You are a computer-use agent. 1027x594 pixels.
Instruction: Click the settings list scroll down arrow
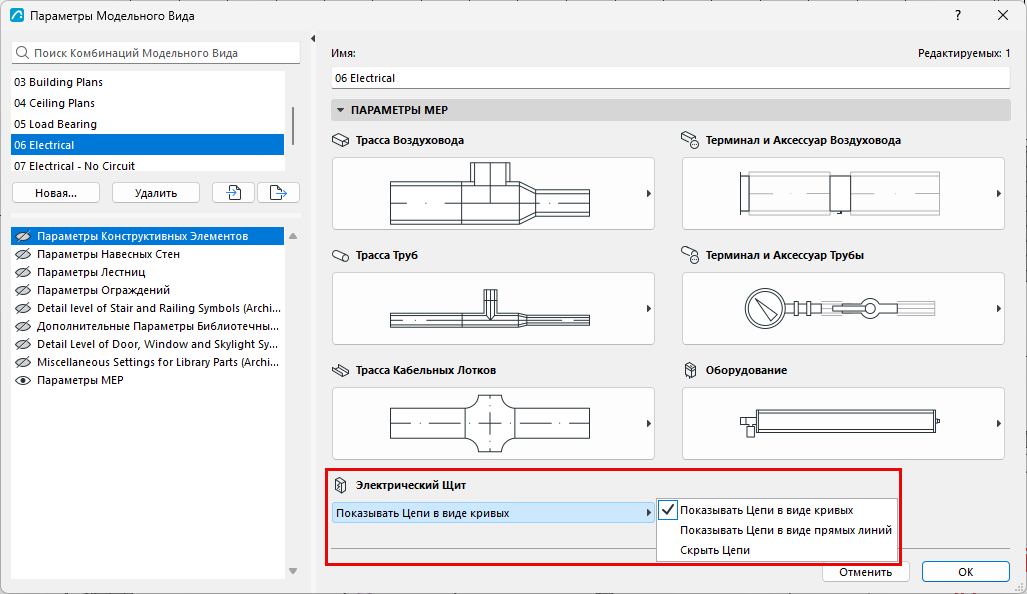click(293, 571)
